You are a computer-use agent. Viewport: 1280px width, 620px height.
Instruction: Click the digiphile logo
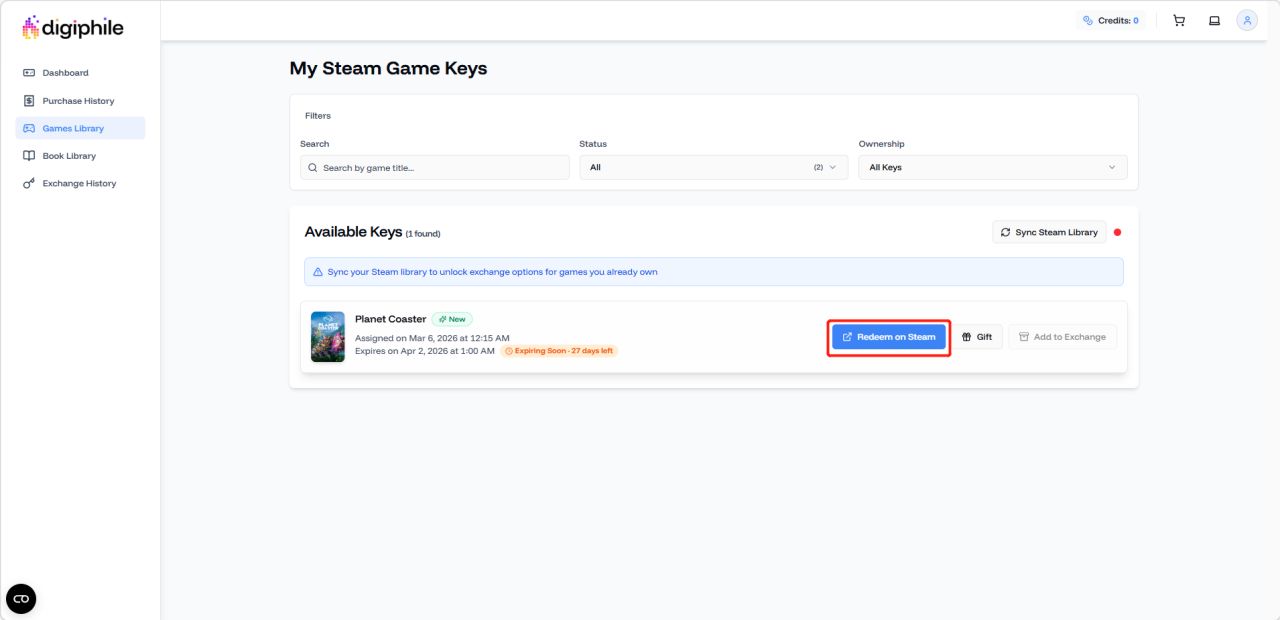click(x=72, y=28)
